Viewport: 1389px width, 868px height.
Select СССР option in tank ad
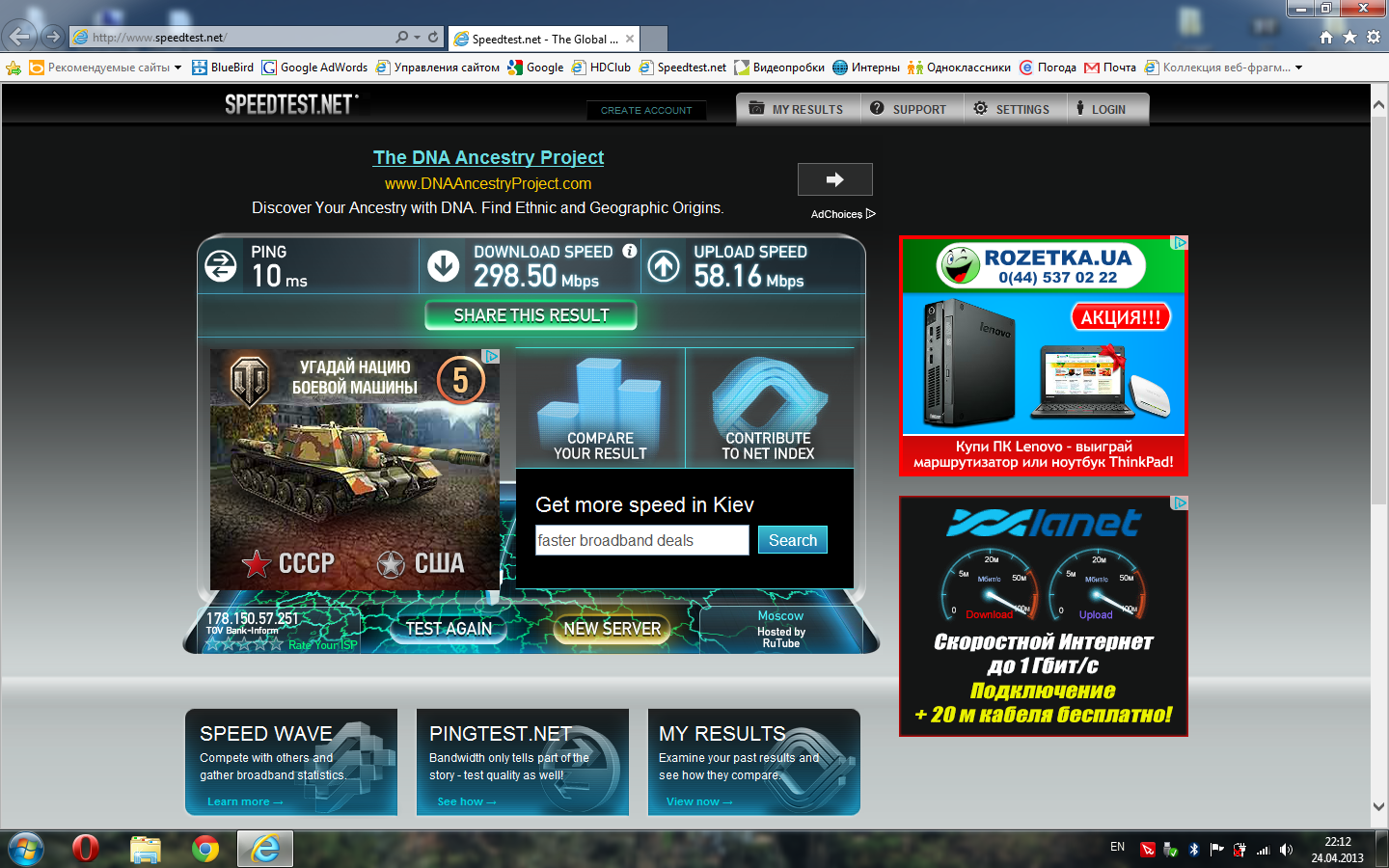(x=288, y=563)
